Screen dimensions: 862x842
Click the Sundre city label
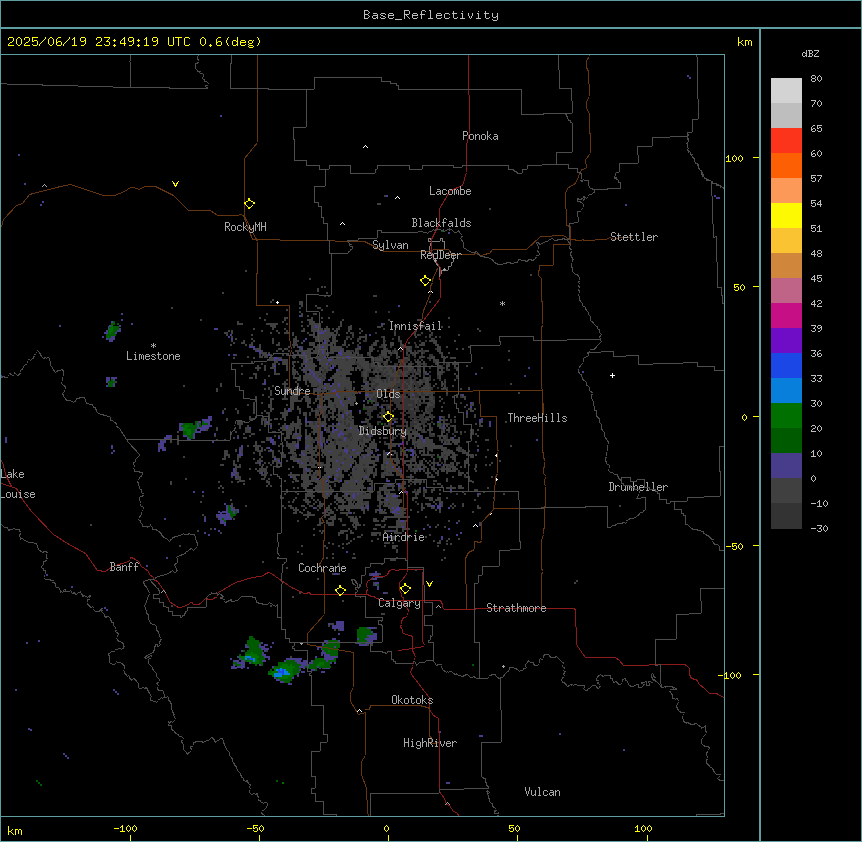click(292, 391)
